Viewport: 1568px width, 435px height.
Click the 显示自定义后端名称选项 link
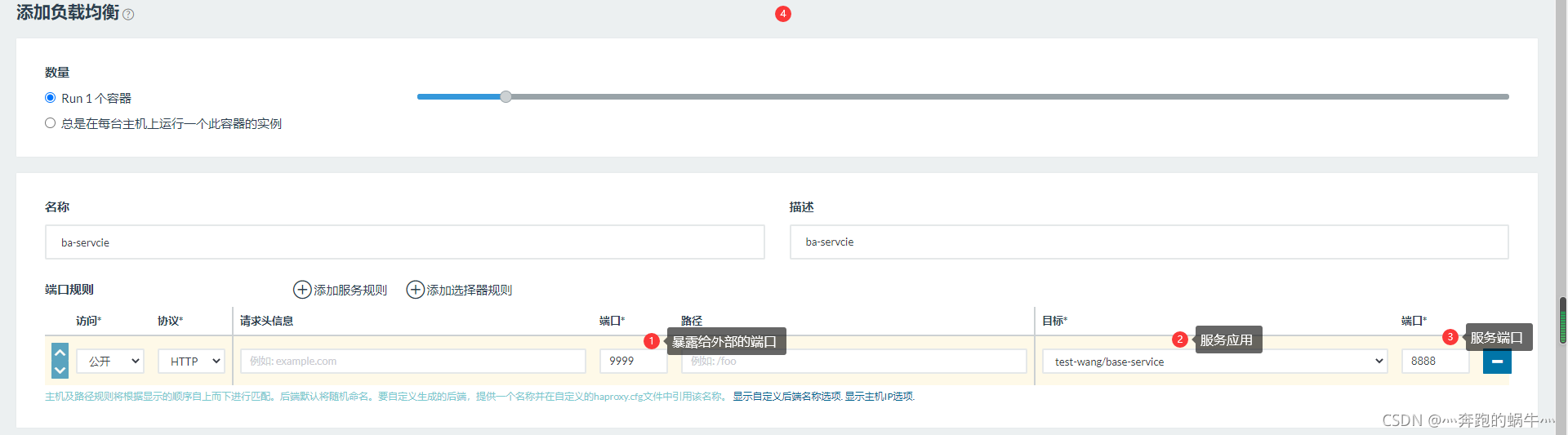click(x=786, y=397)
